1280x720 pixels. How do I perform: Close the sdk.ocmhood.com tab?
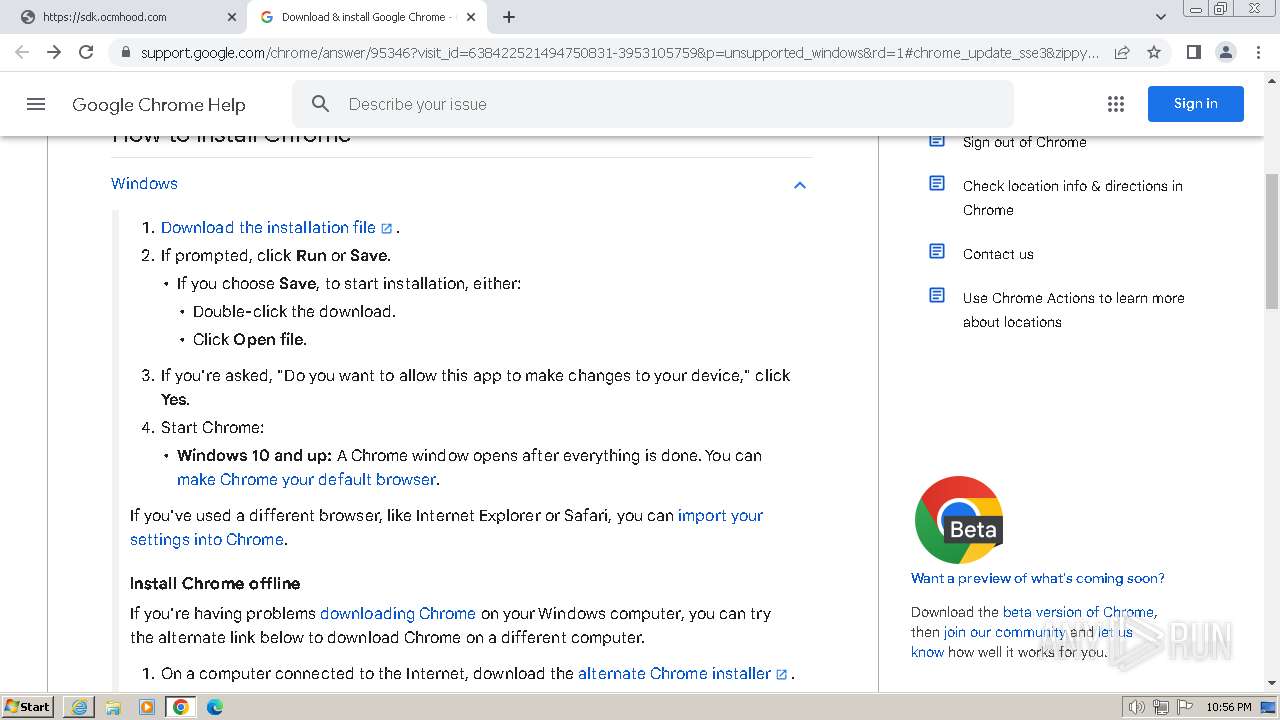tap(232, 17)
